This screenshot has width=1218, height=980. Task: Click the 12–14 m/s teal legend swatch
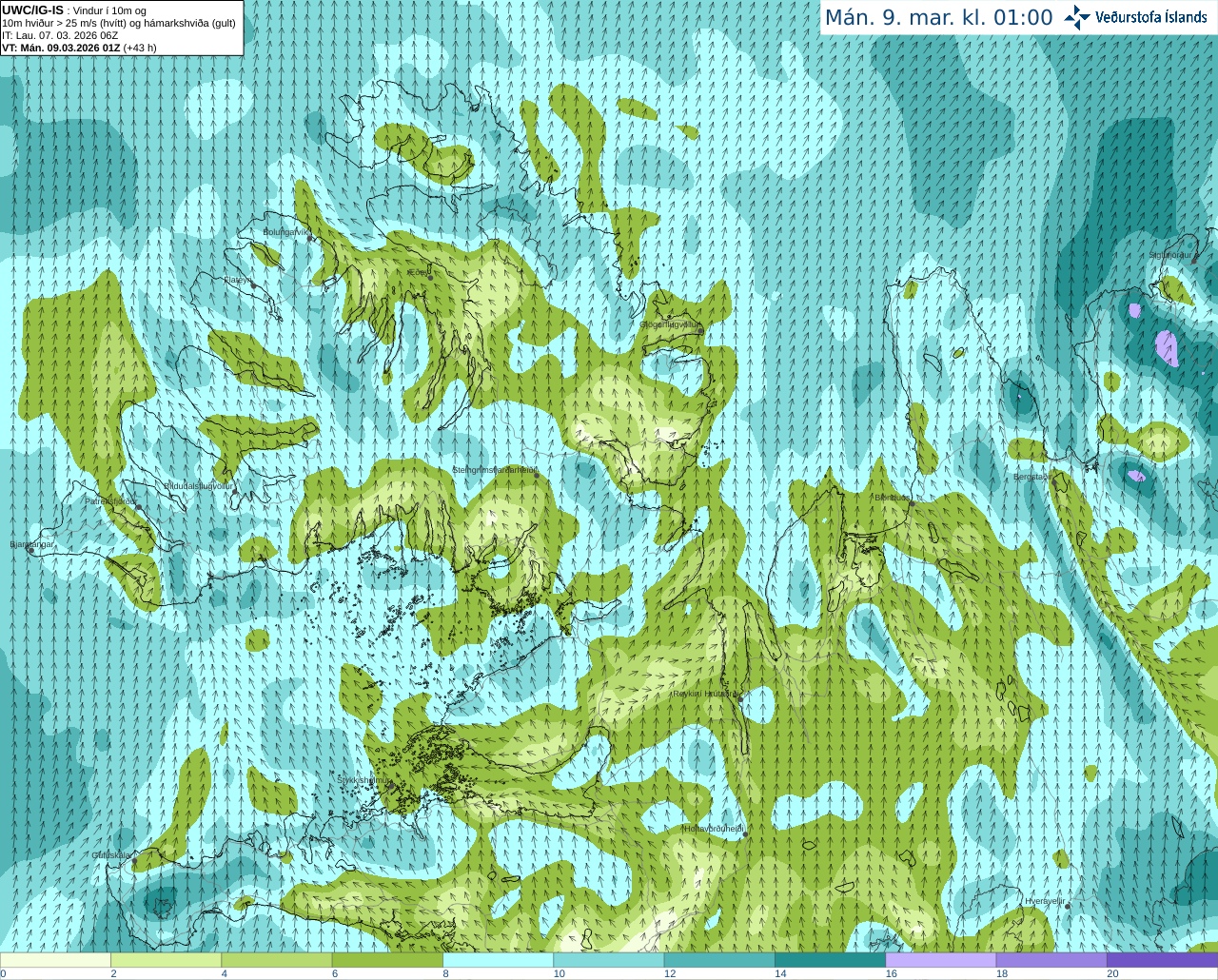click(x=719, y=960)
